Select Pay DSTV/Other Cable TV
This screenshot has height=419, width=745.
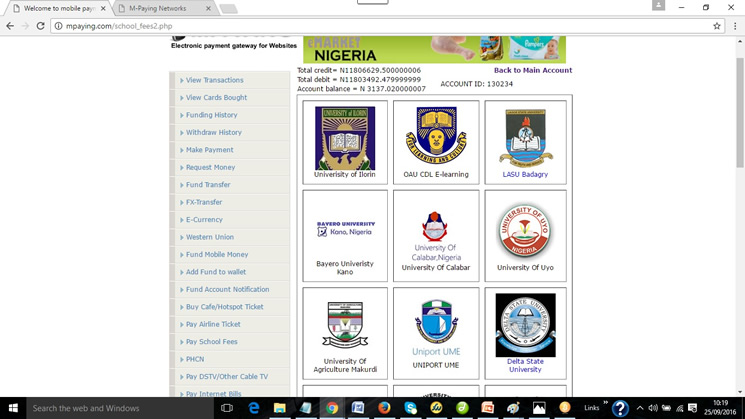(x=227, y=377)
